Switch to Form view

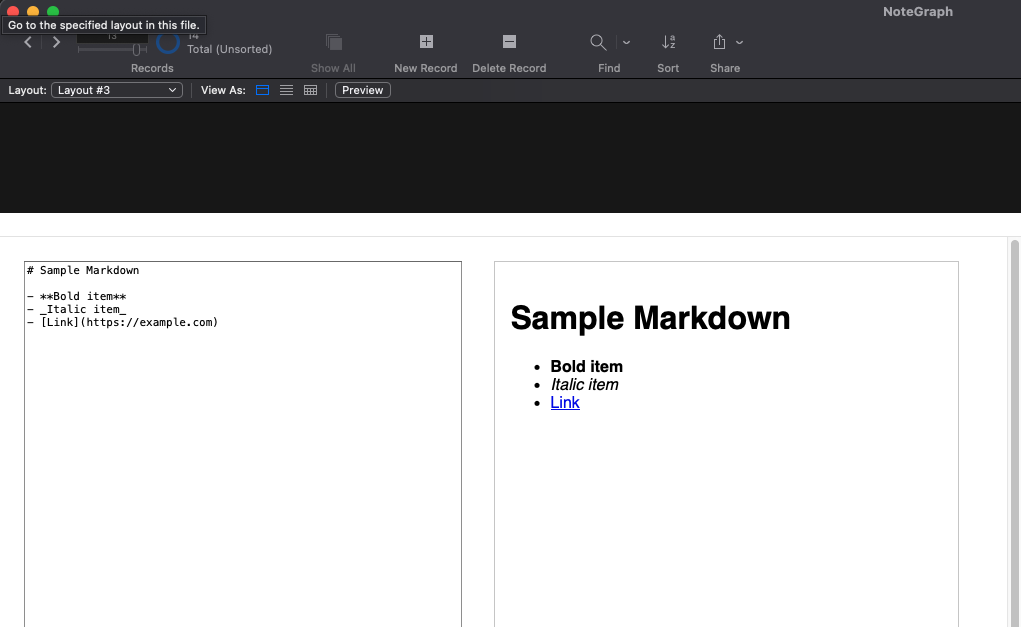263,90
